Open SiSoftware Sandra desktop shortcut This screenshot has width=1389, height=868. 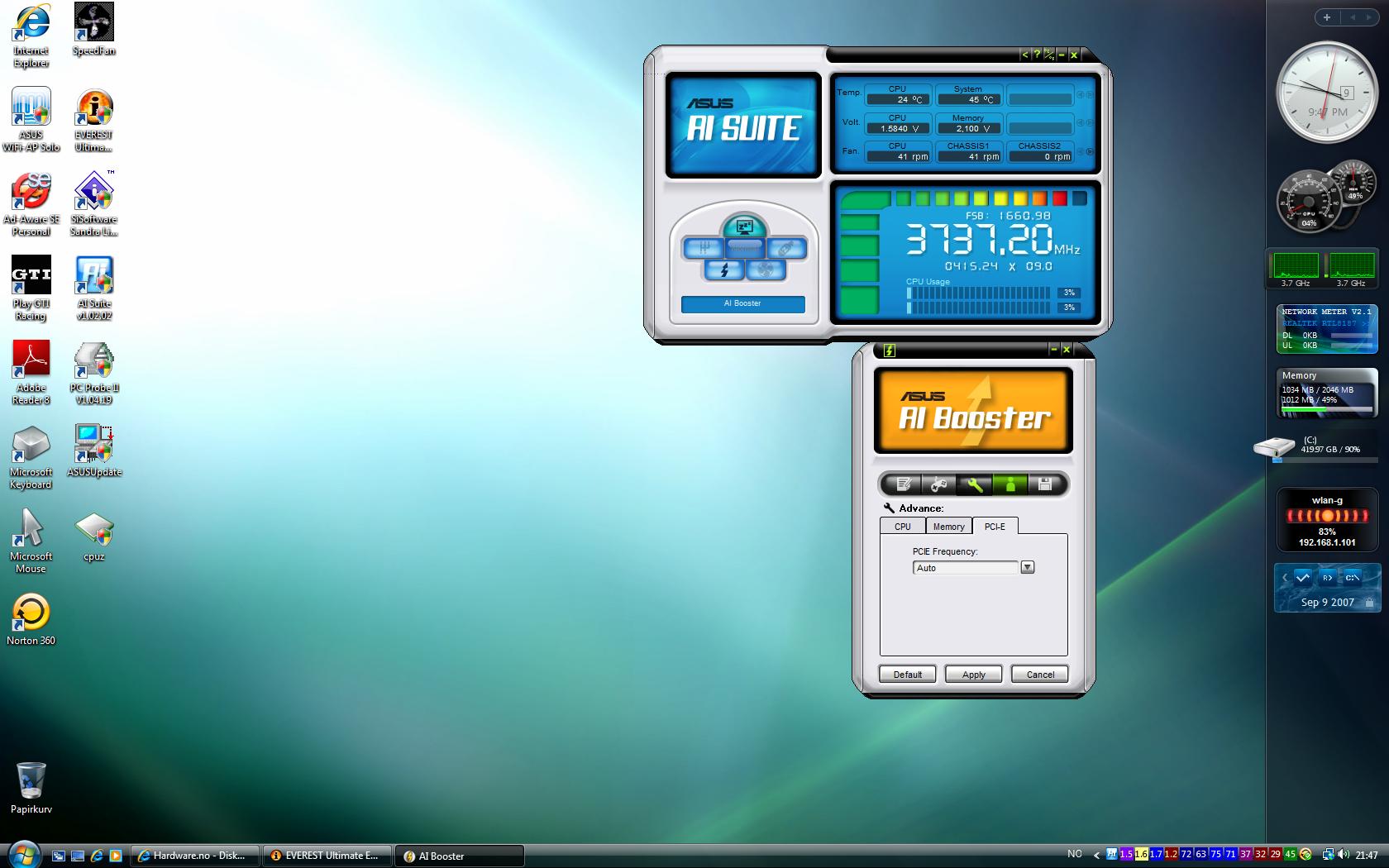[93, 204]
